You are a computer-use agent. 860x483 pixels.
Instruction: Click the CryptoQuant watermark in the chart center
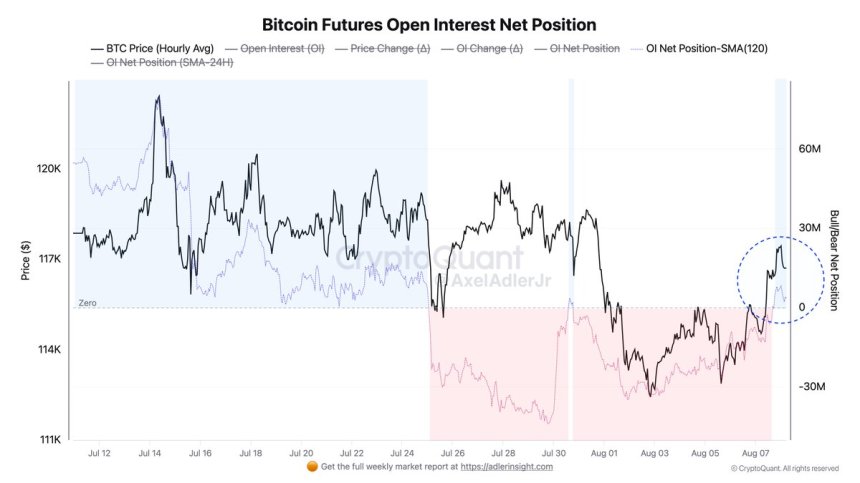pyautogui.click(x=428, y=257)
